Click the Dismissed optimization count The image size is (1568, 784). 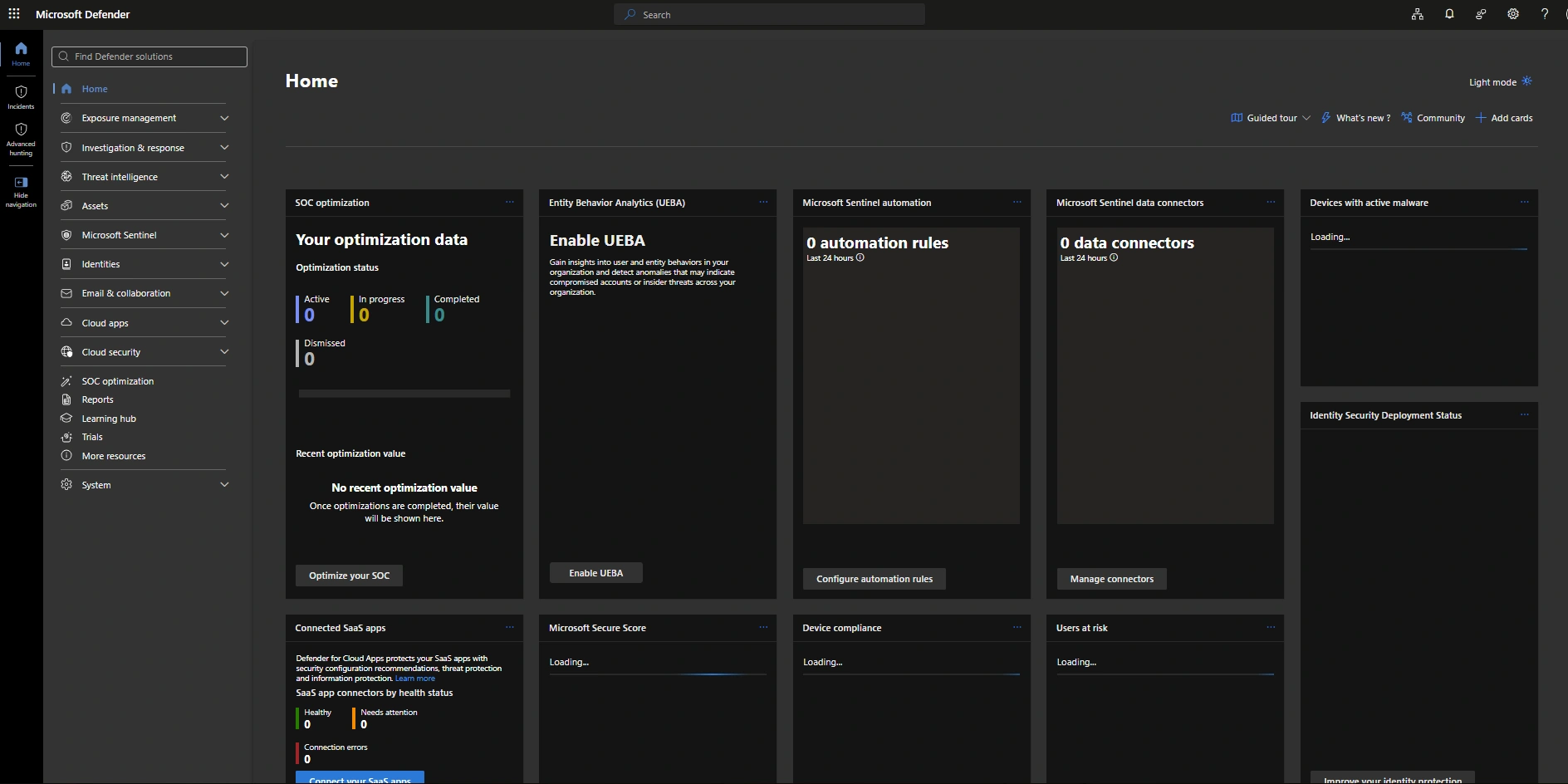[310, 359]
